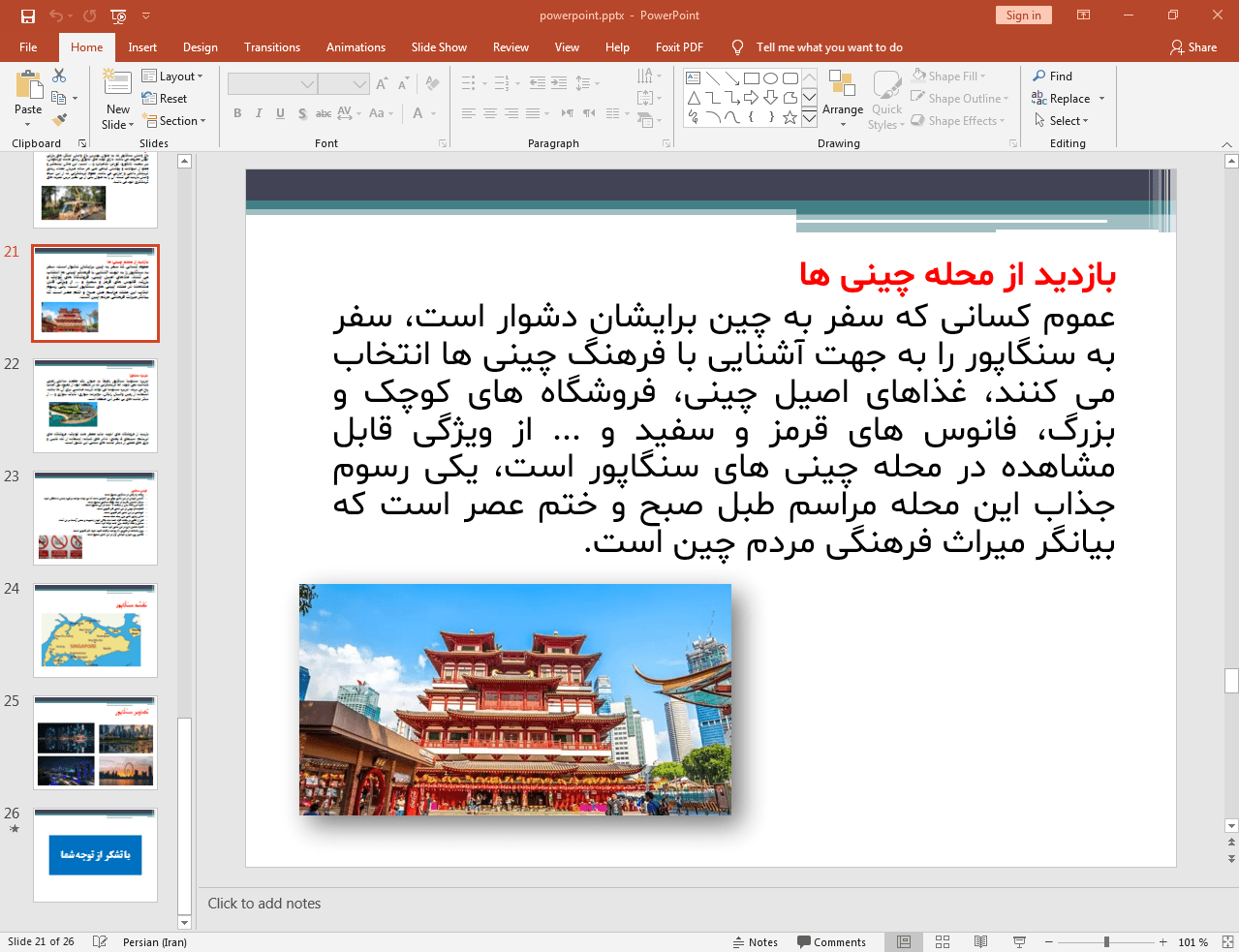Click the Share button
The height and width of the screenshot is (952, 1239).
(1193, 47)
